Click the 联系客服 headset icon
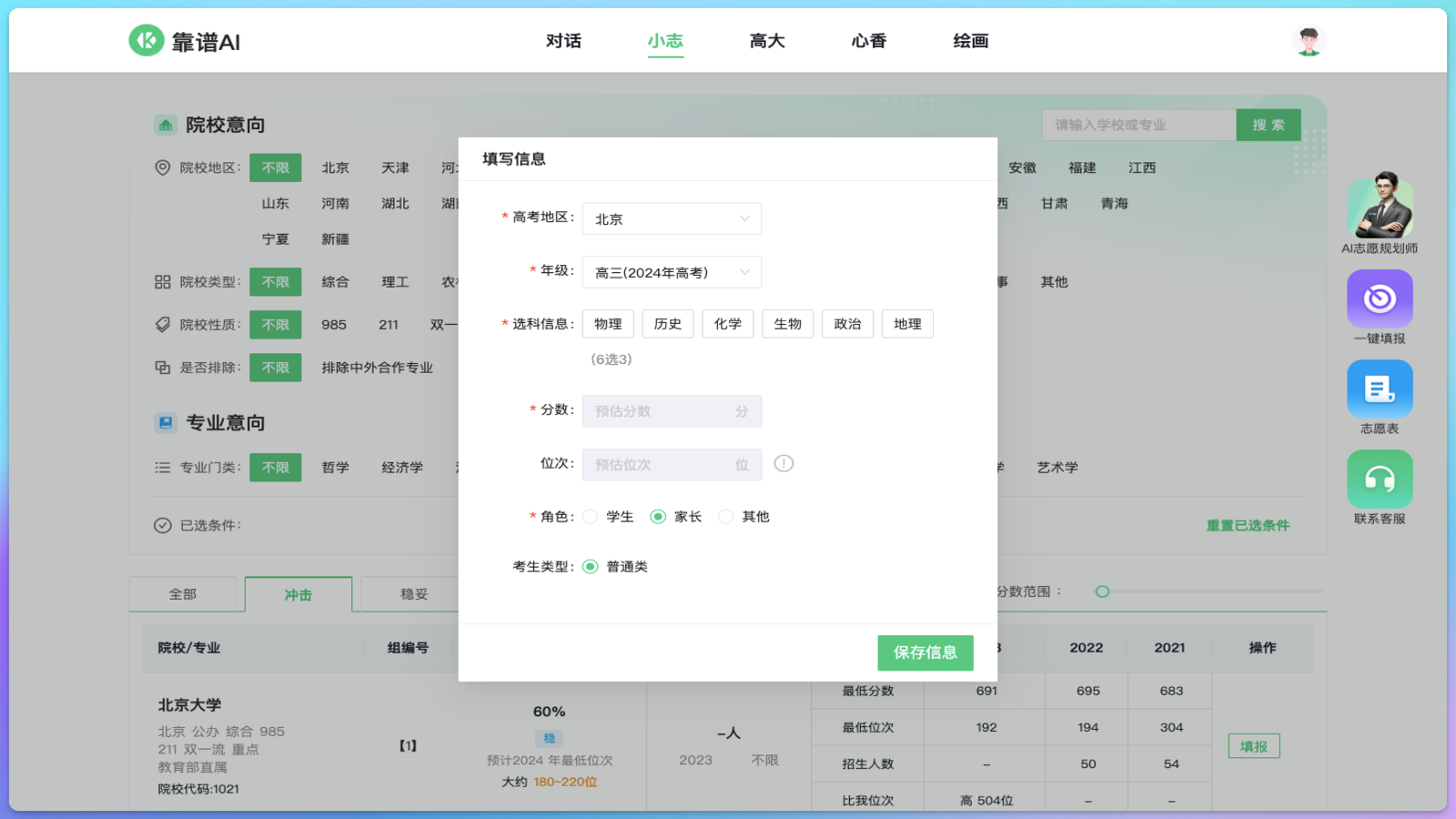 click(x=1380, y=478)
